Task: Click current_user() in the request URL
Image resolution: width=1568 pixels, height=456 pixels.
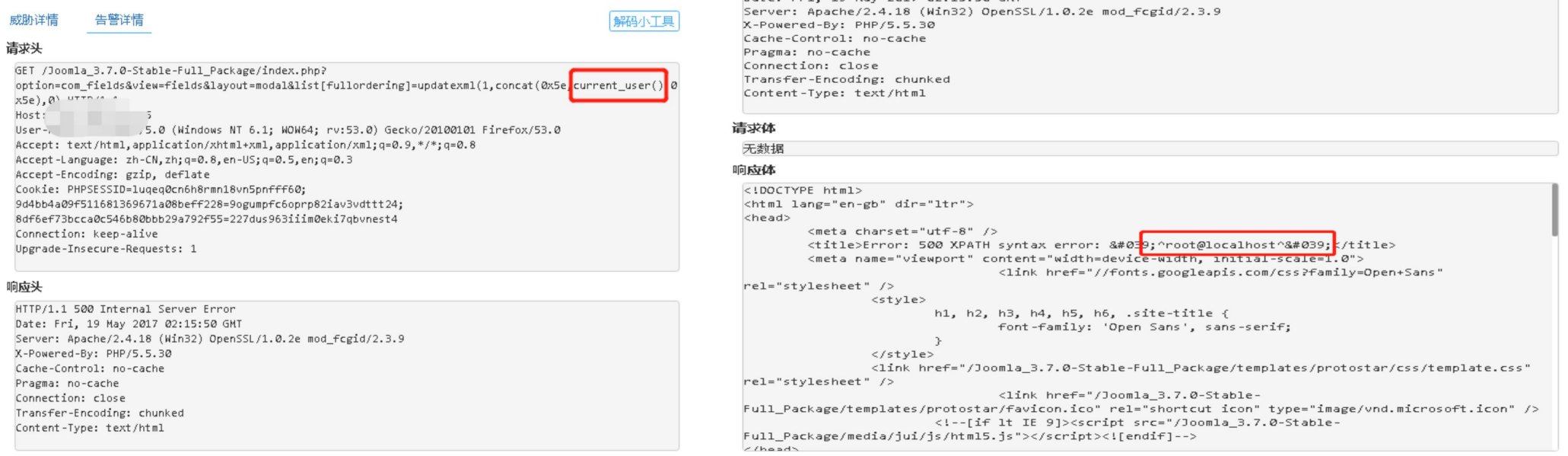Action: 619,85
